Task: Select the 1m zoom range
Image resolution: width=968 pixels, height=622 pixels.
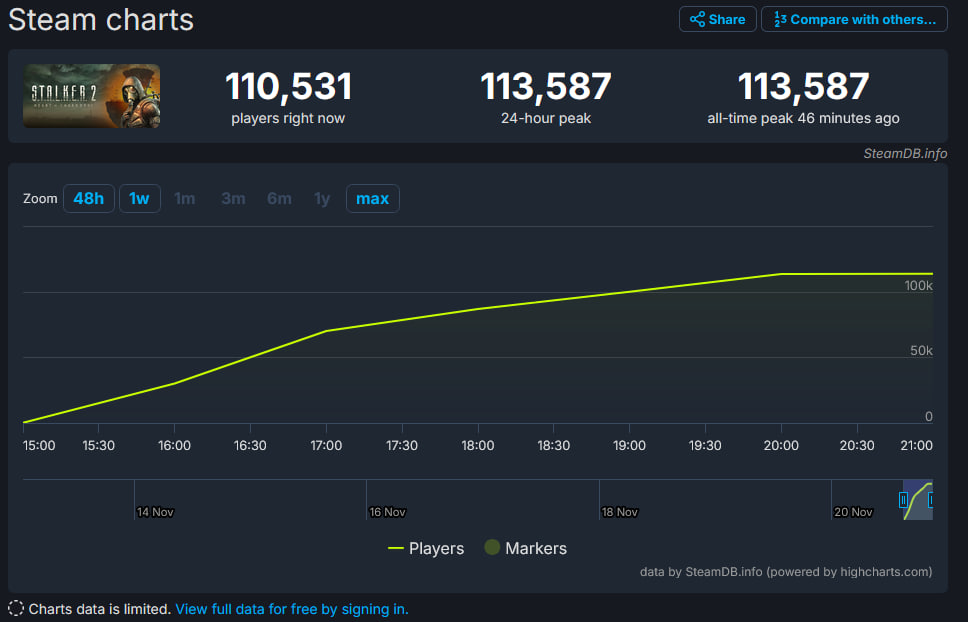Action: [x=185, y=199]
